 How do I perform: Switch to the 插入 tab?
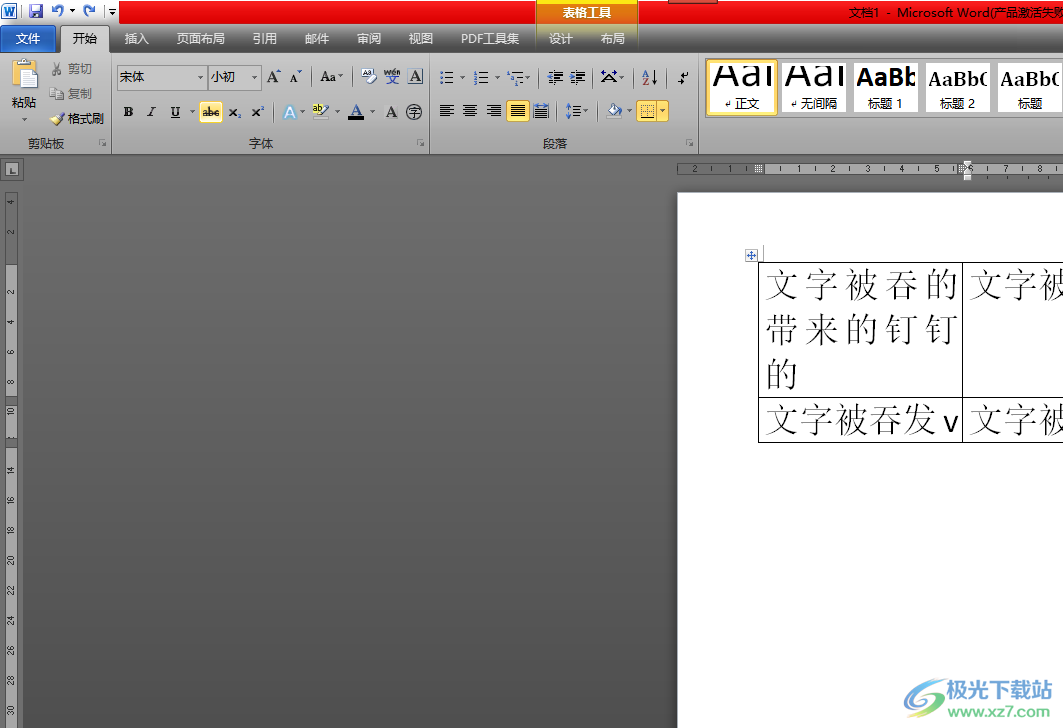tap(136, 39)
